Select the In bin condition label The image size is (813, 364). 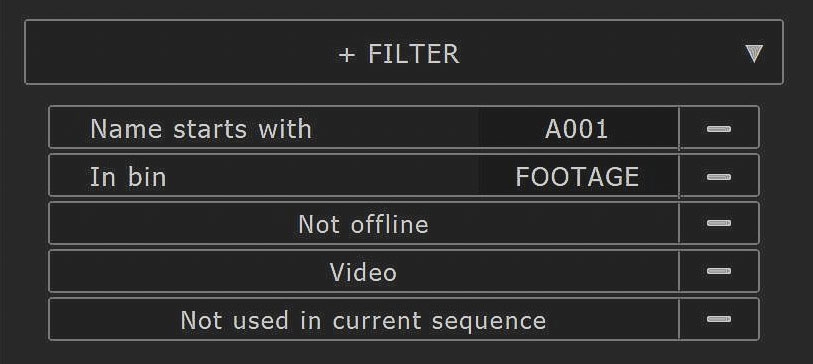tap(128, 177)
